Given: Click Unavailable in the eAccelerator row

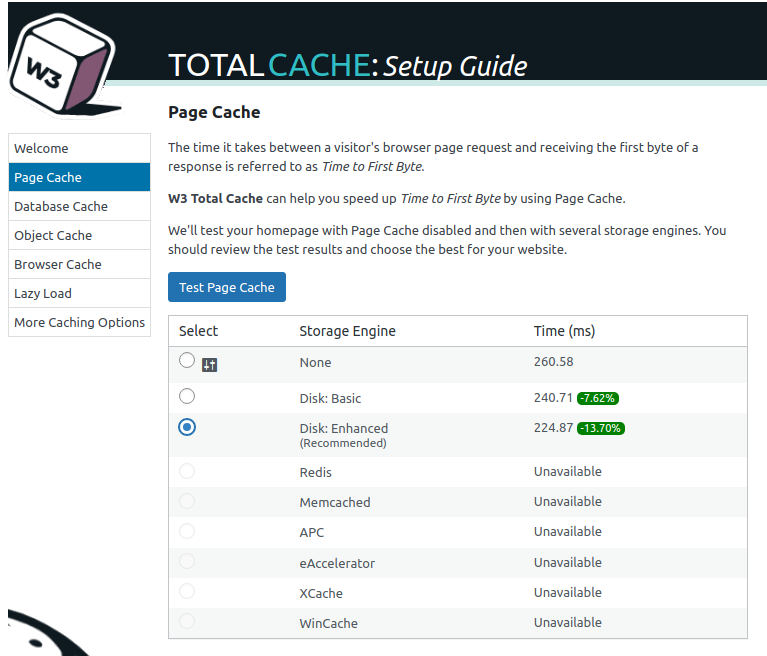Looking at the screenshot, I should [x=567, y=563].
